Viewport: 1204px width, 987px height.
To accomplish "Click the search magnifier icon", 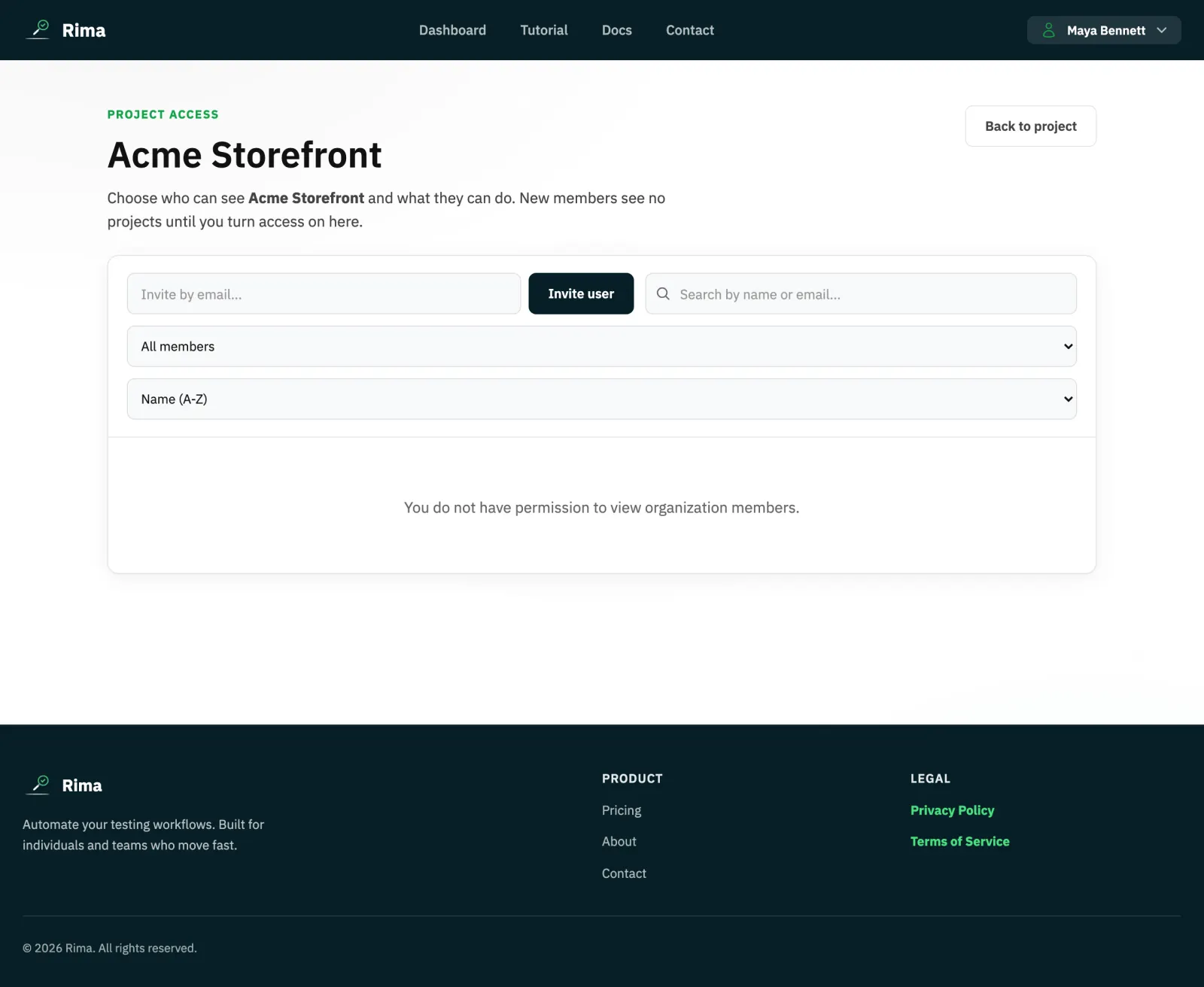I will (x=663, y=293).
